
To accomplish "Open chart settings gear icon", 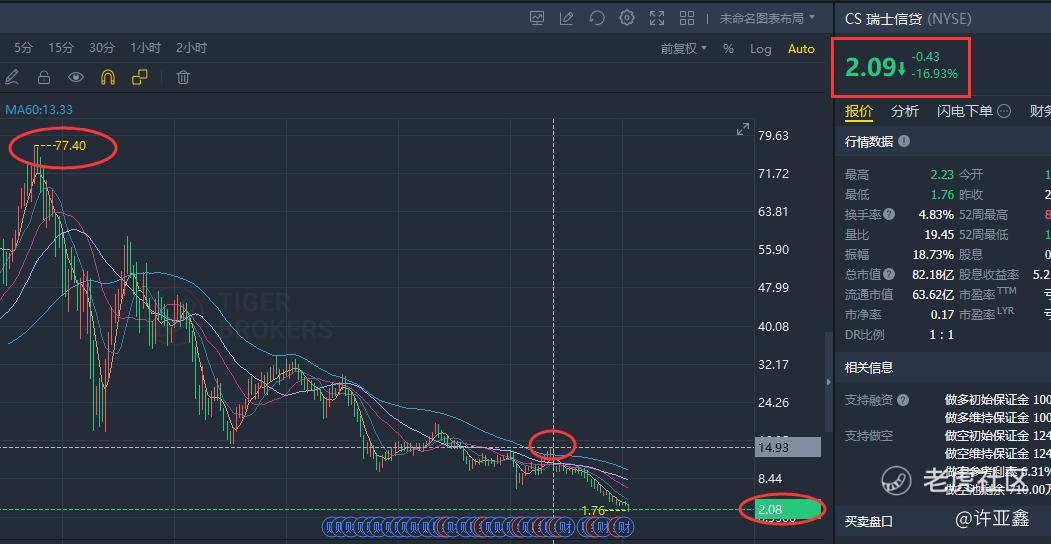I will coord(627,18).
